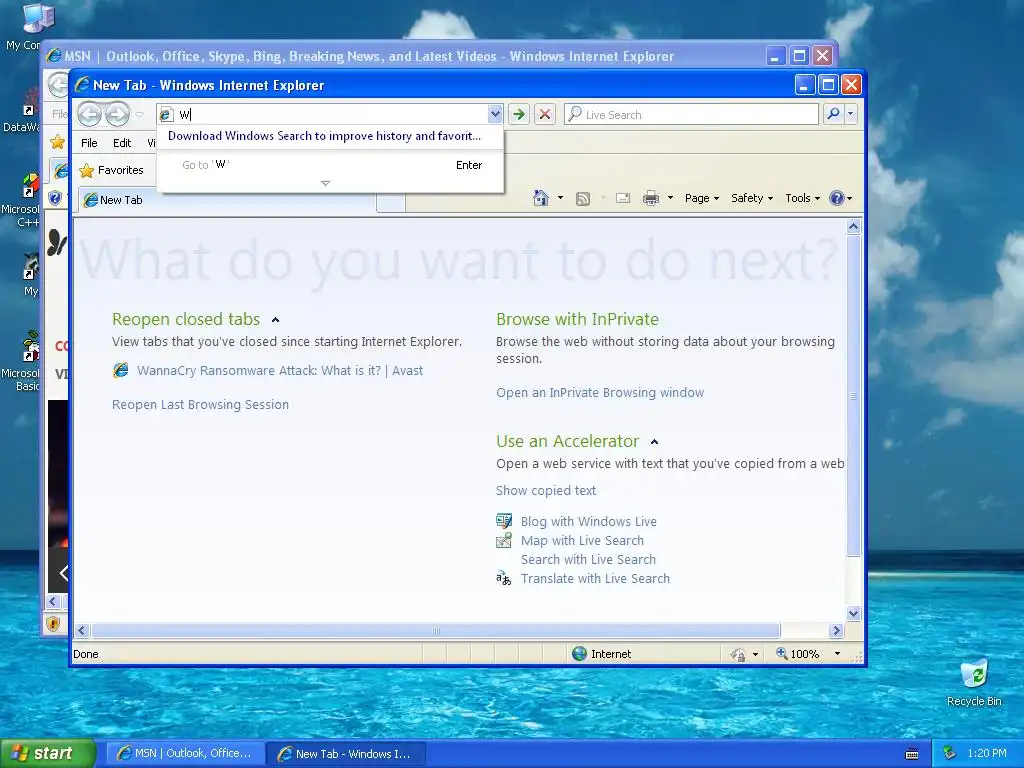Open the Tools menu

click(x=802, y=198)
